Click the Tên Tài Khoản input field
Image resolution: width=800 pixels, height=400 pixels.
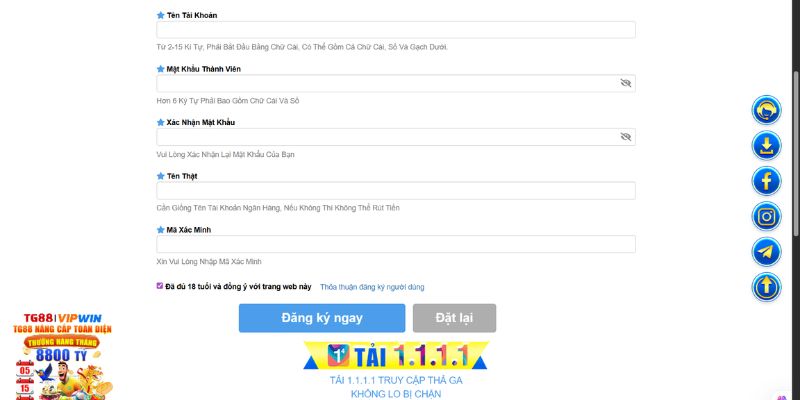click(396, 30)
